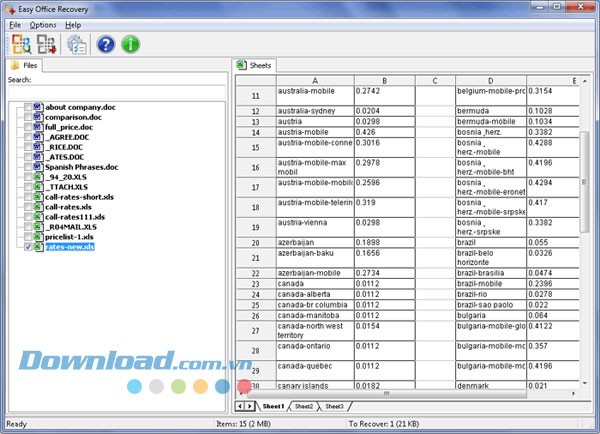Click the blue help question mark icon
Image resolution: width=600 pixels, height=434 pixels.
[x=105, y=44]
